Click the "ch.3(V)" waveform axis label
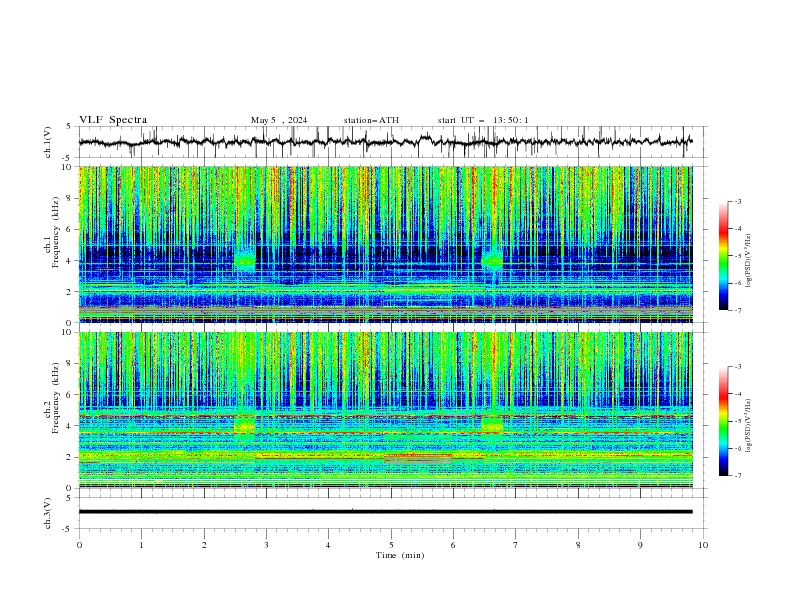792x612 pixels. point(48,513)
